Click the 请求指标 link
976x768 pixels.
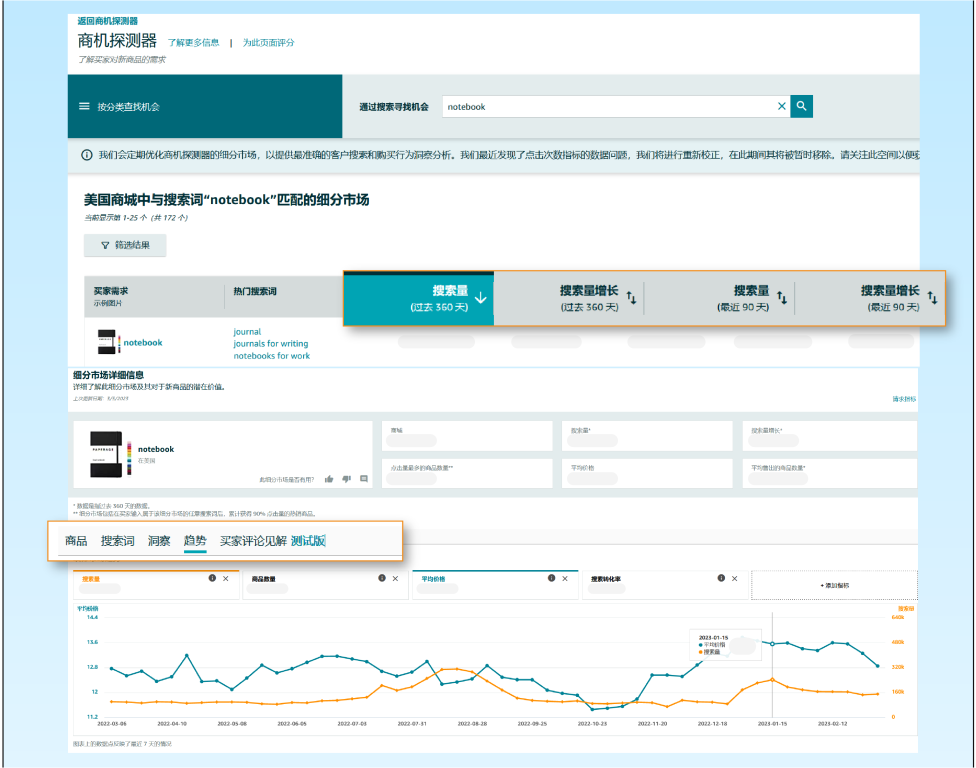[904, 399]
